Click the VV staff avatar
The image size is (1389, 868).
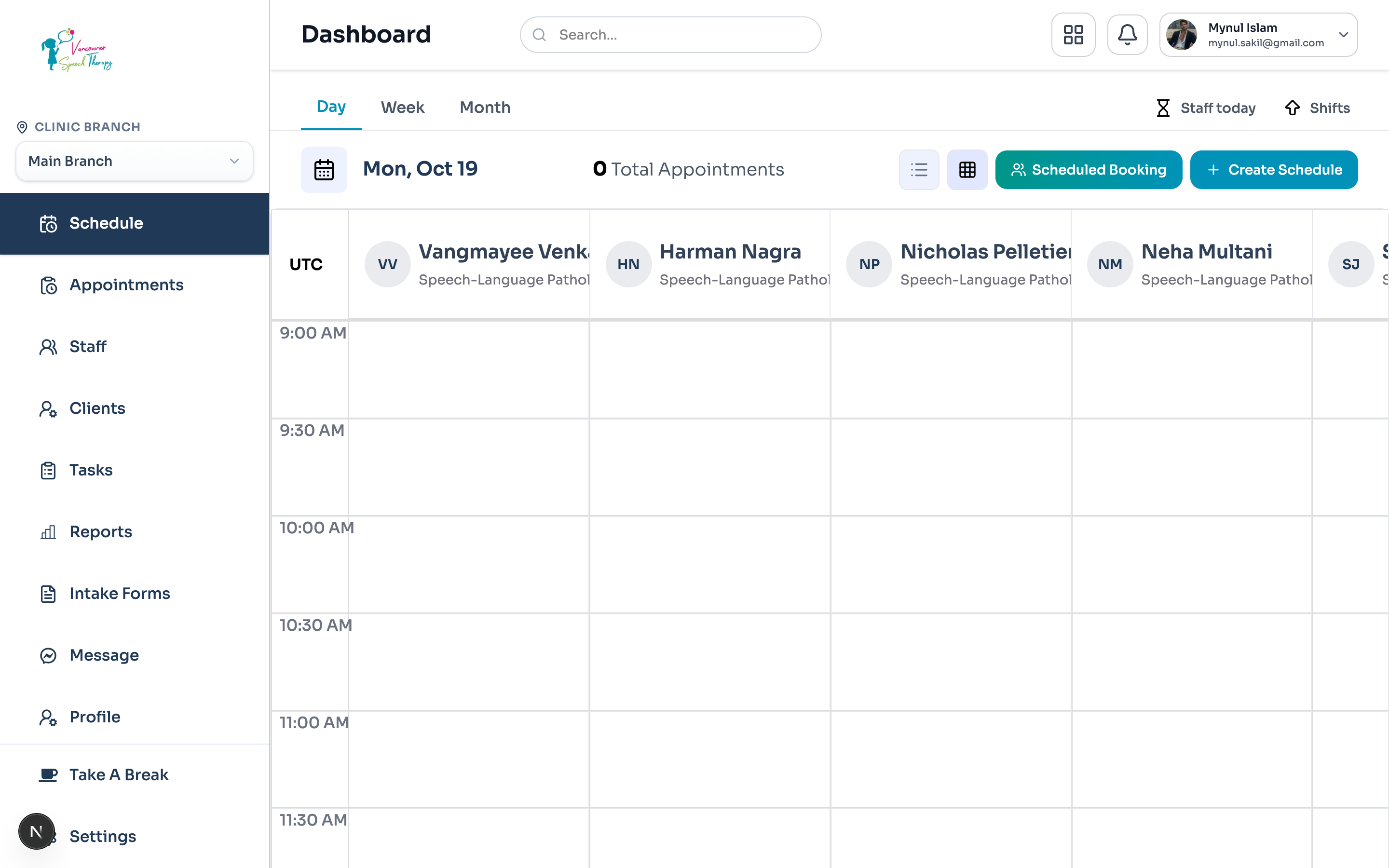[387, 264]
